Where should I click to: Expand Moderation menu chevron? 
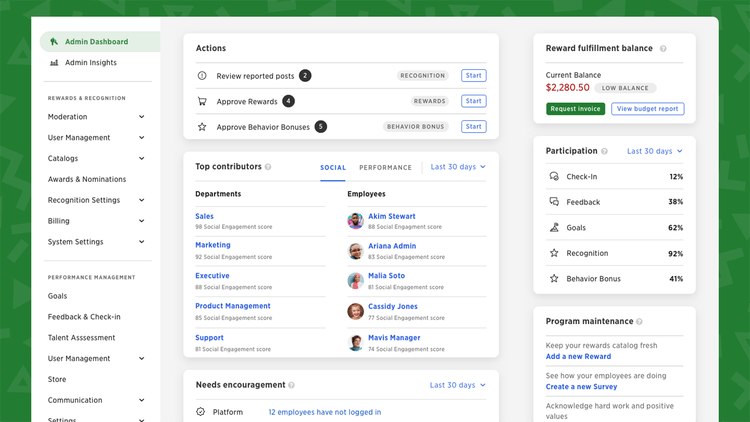click(142, 117)
